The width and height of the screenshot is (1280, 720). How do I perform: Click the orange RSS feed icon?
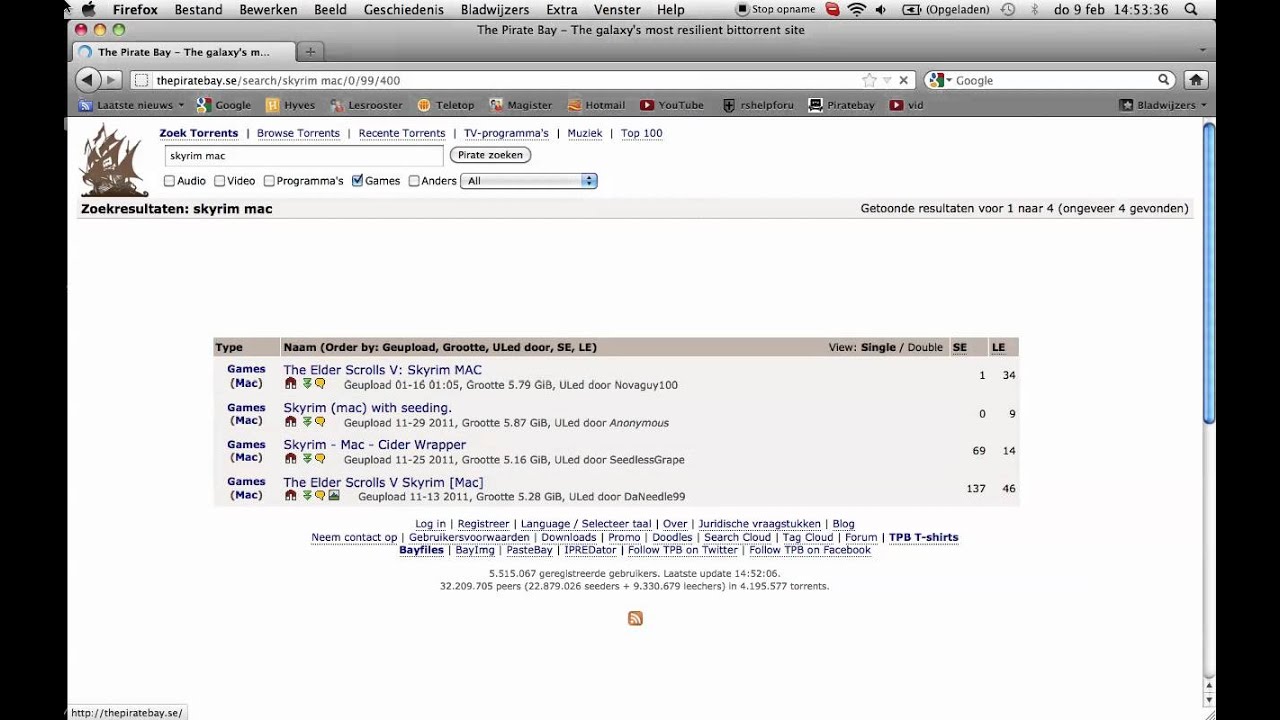(x=635, y=618)
